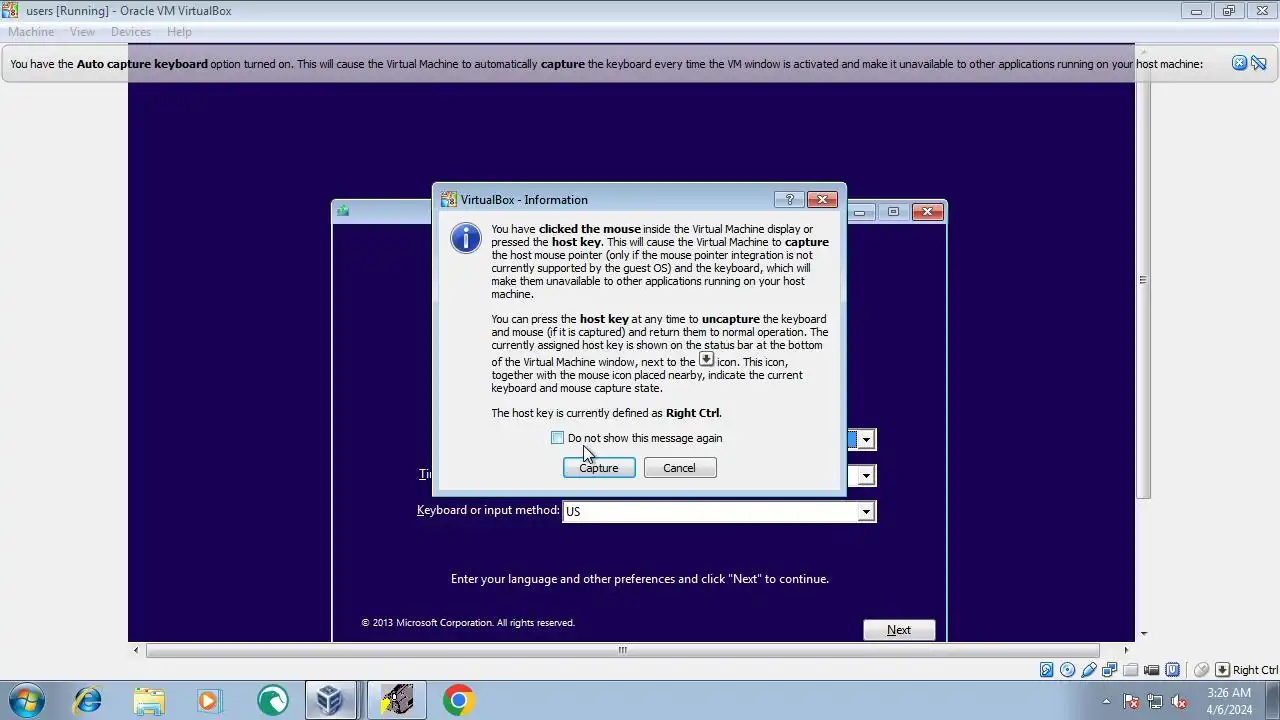The image size is (1280, 720).
Task: Click the horizontal scrollbar left arrow
Action: pos(137,650)
